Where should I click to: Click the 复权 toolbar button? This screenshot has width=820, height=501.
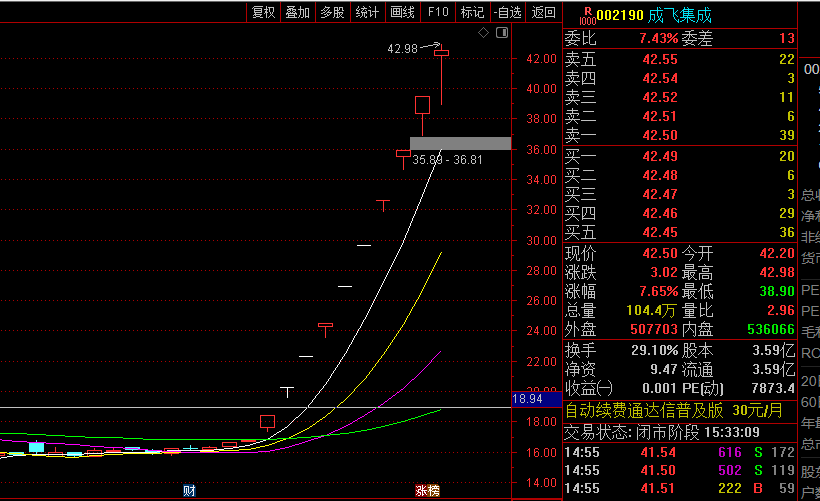(264, 12)
